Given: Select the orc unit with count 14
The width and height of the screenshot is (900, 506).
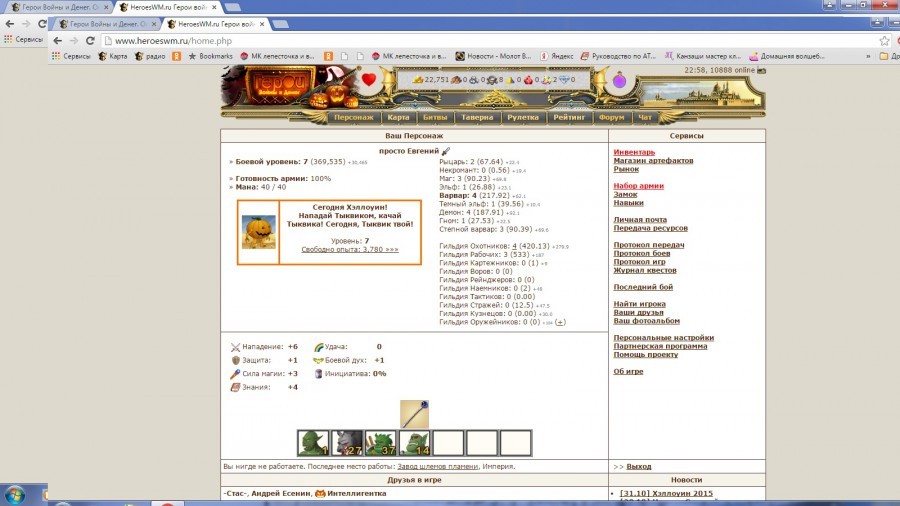Looking at the screenshot, I should tap(414, 443).
